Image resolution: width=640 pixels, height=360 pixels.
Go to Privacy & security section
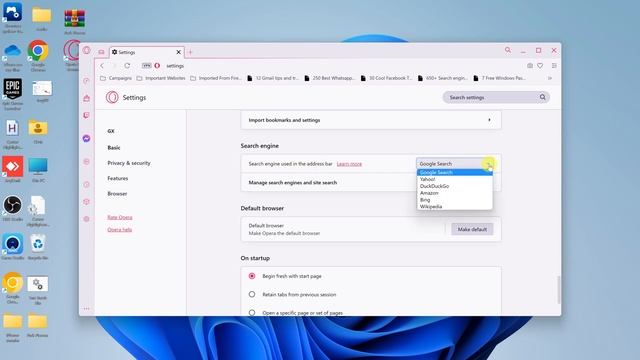[x=129, y=163]
